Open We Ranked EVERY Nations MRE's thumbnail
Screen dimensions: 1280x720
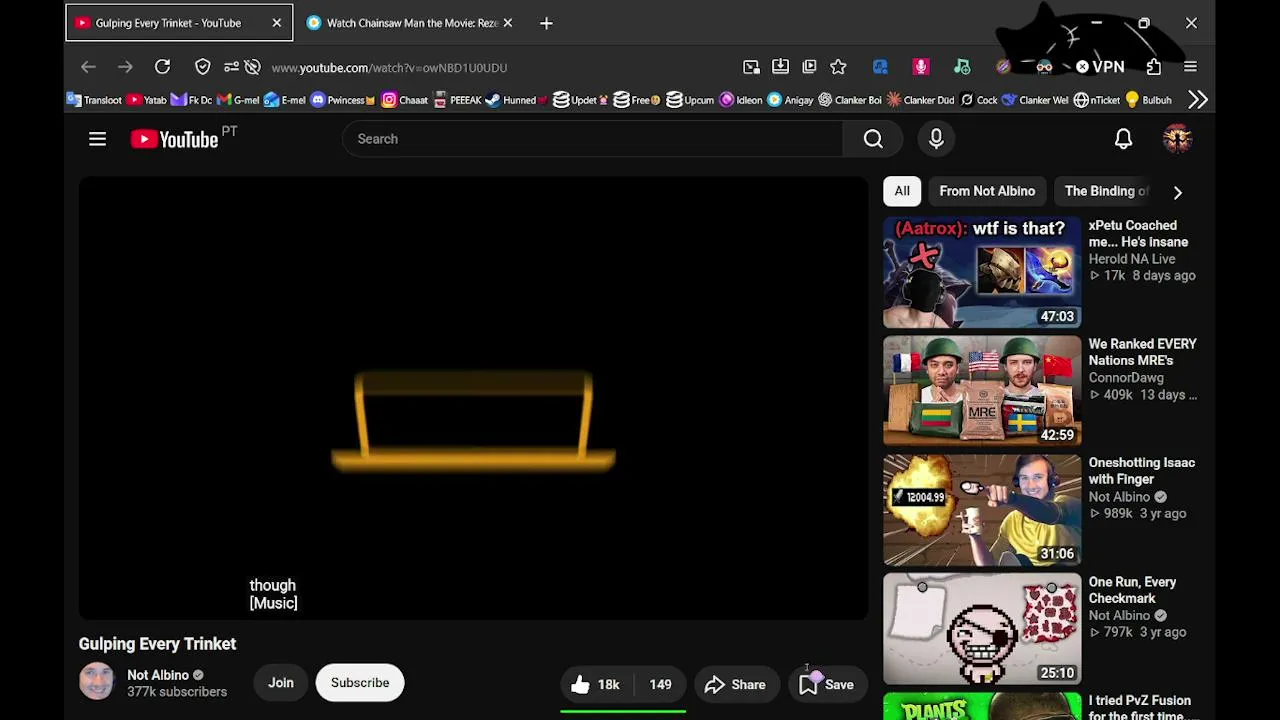click(982, 391)
